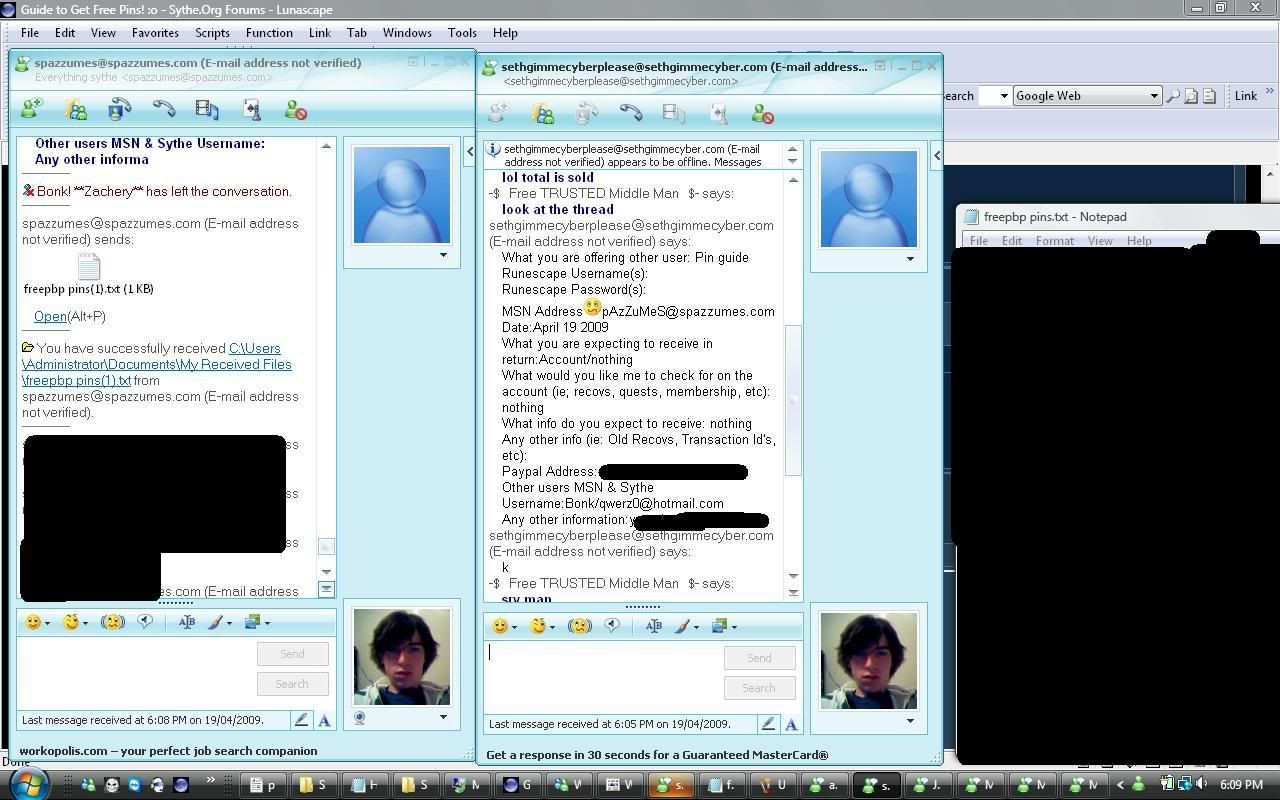Click message input field in sethgimmecyber chat

pyautogui.click(x=603, y=677)
